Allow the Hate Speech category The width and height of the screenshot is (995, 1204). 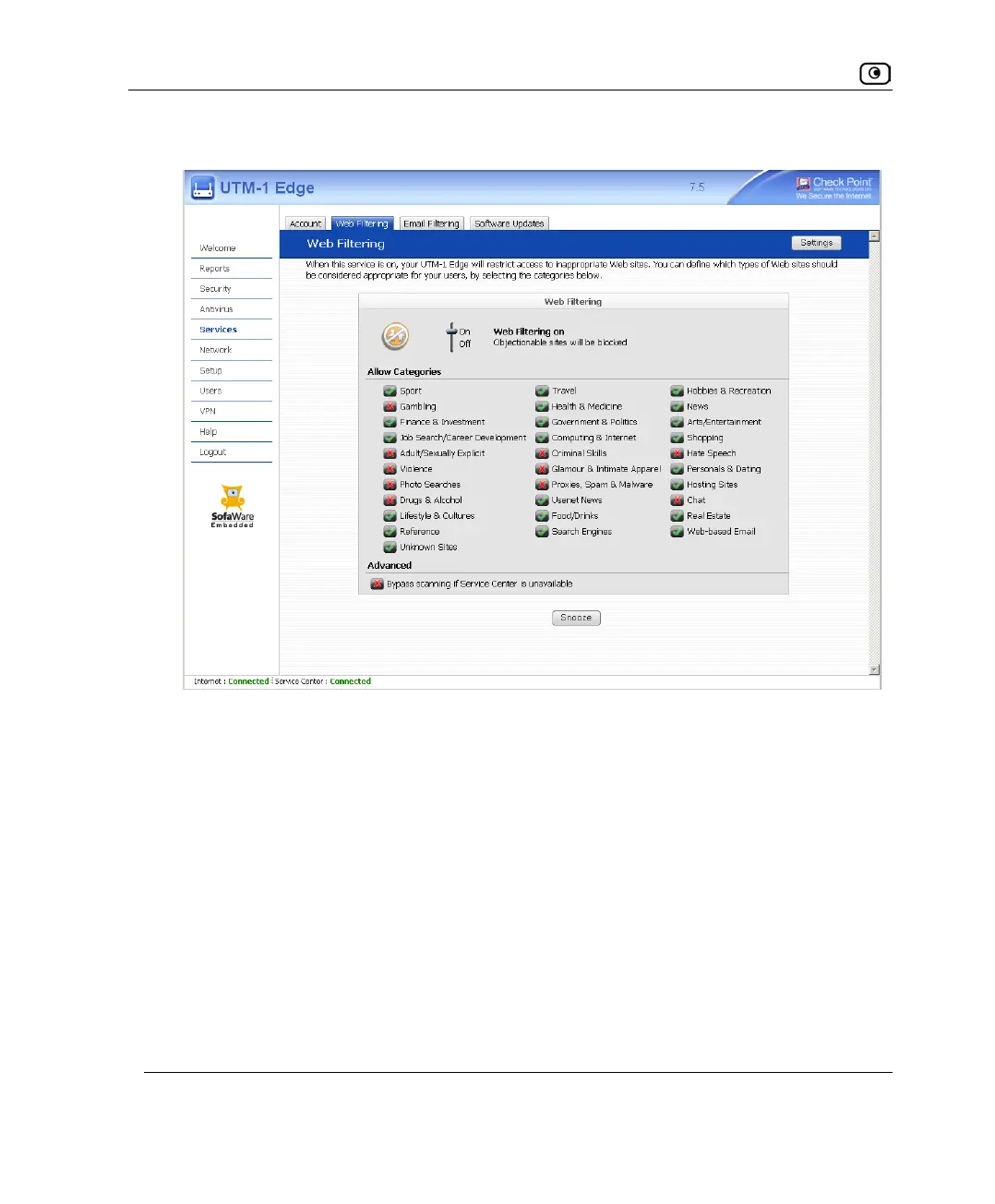(677, 453)
